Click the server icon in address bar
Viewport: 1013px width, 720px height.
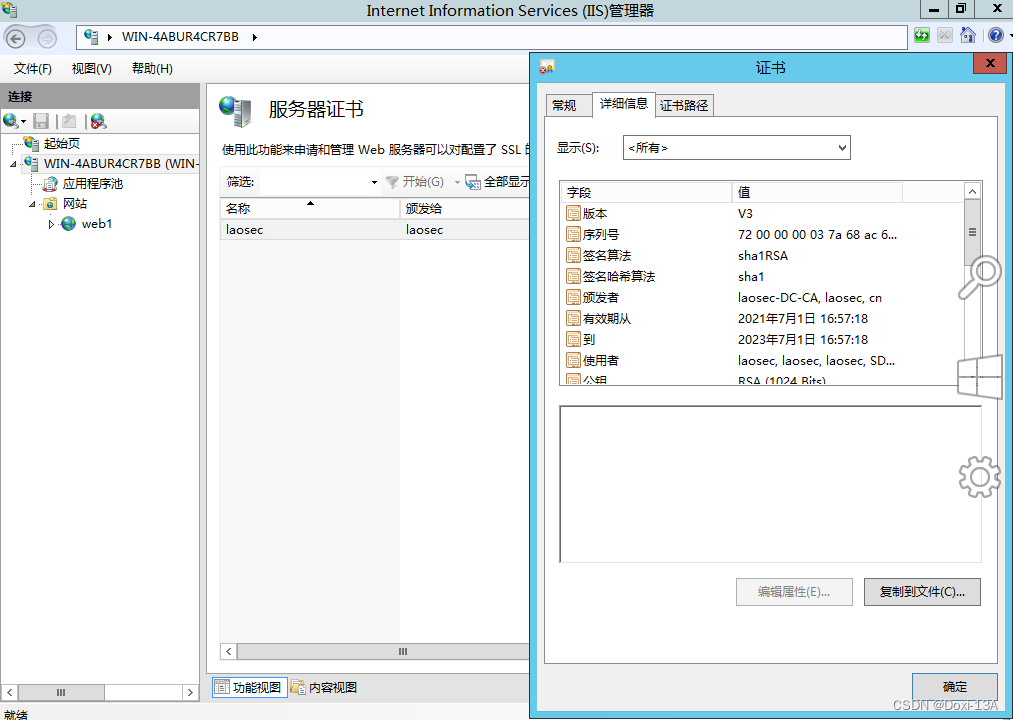[x=91, y=37]
